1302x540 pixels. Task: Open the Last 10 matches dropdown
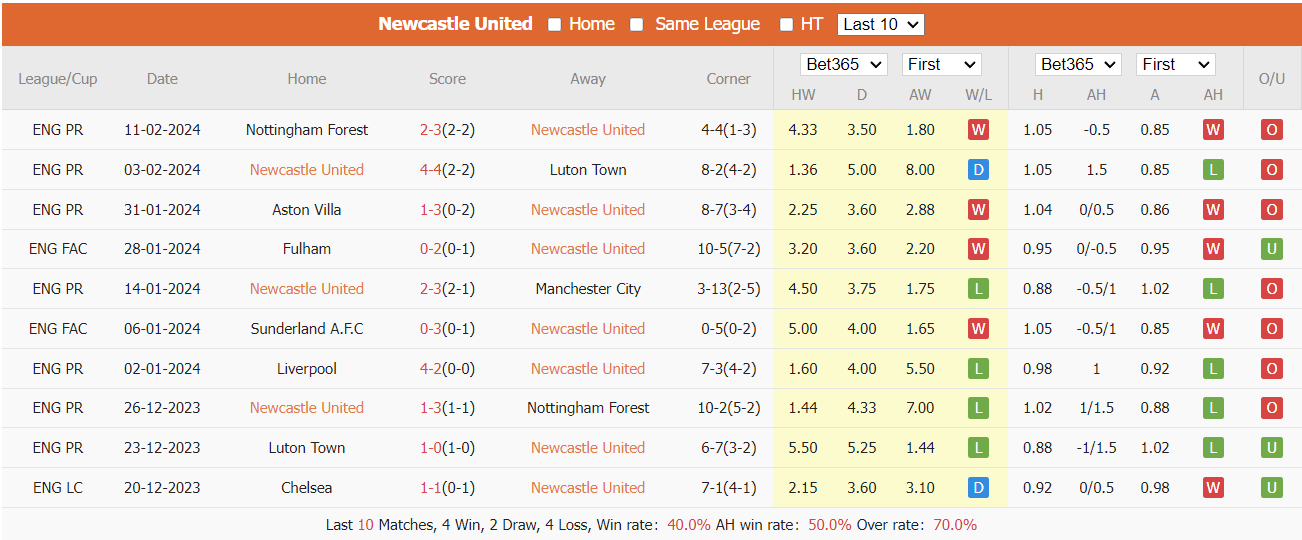tap(880, 25)
